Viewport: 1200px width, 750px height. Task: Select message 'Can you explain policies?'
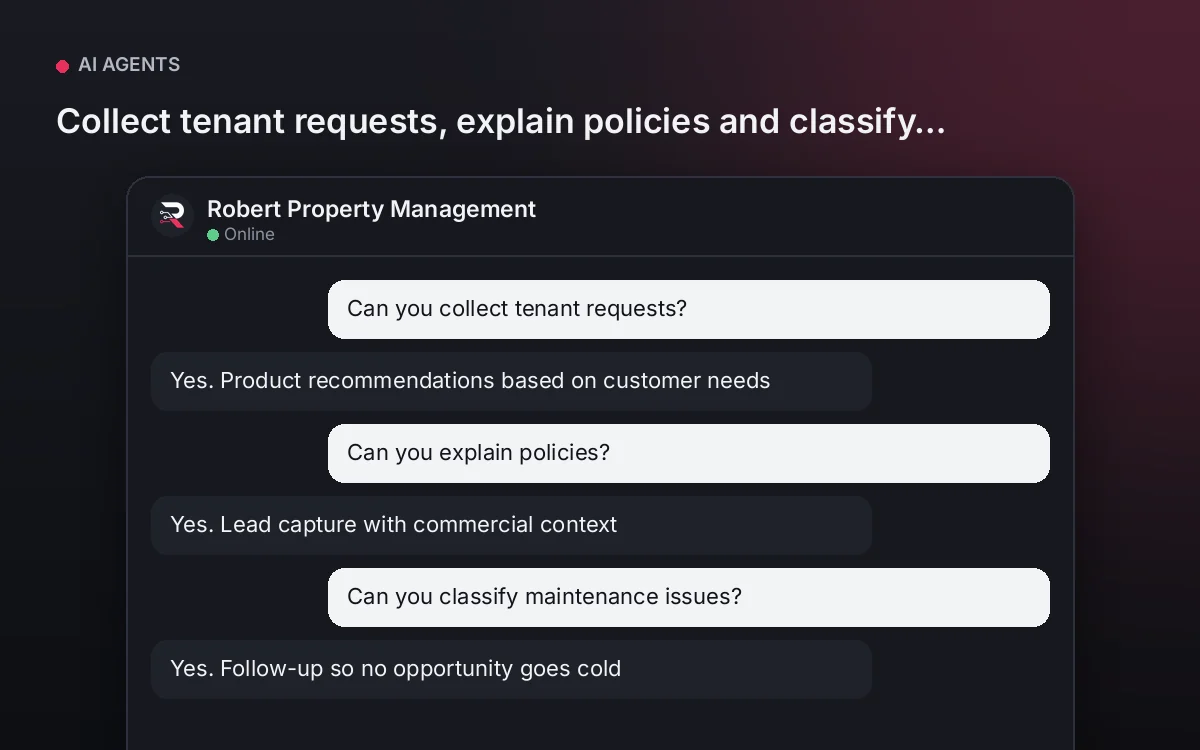point(689,453)
